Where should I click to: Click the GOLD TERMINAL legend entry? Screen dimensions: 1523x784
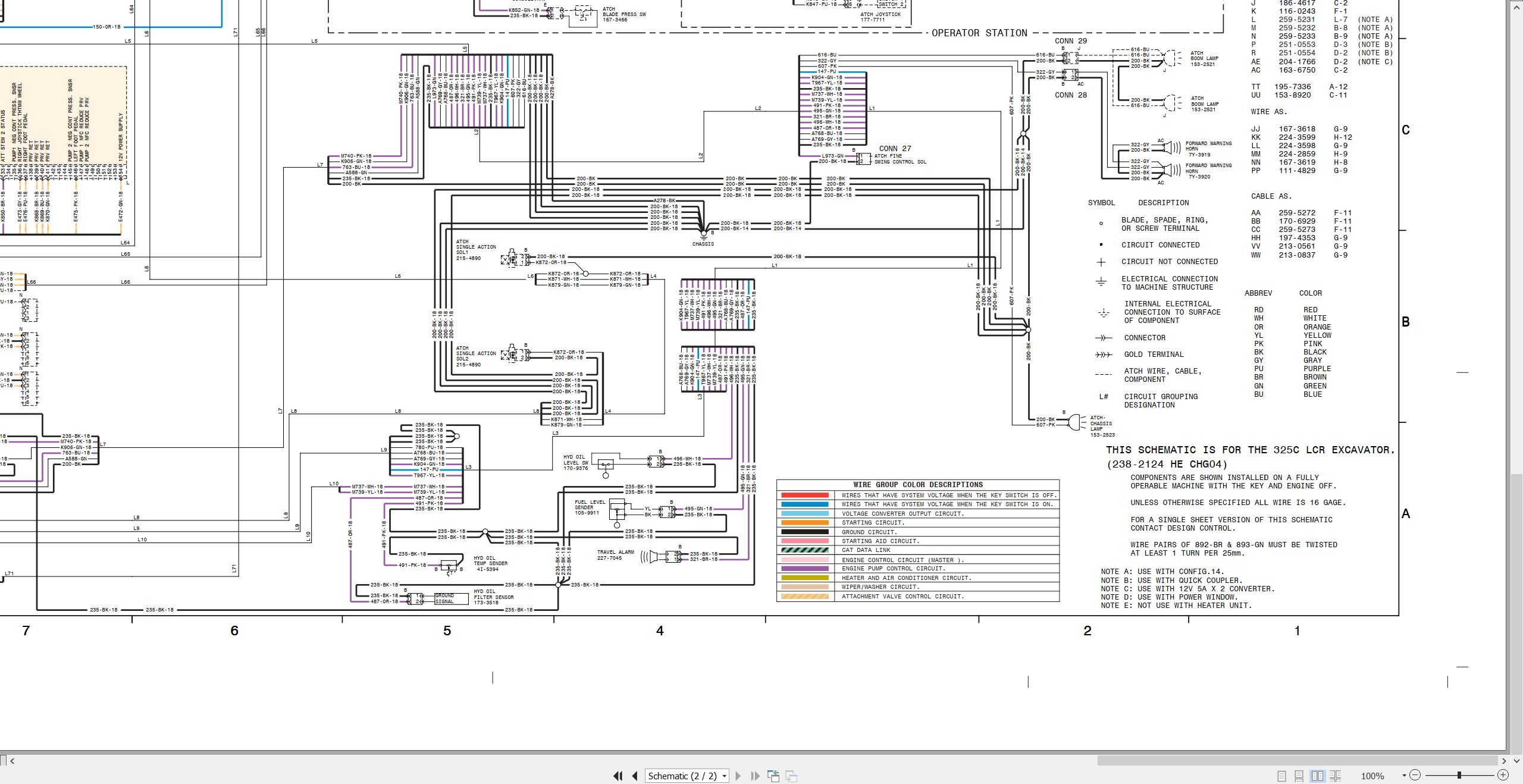[x=1154, y=355]
